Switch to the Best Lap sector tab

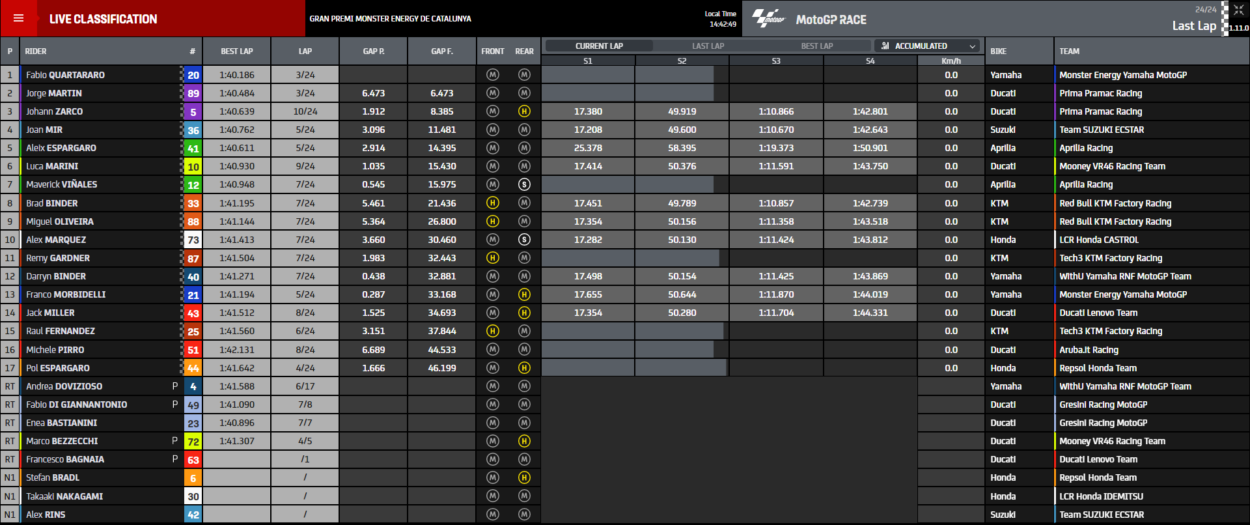[817, 46]
